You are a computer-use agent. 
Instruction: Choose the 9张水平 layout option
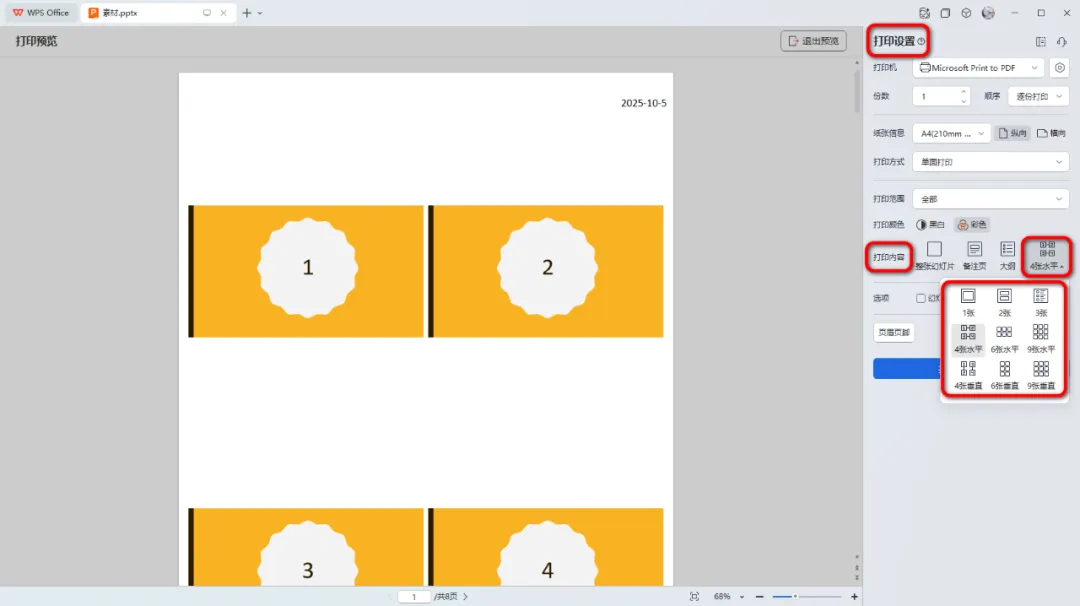tap(1041, 339)
